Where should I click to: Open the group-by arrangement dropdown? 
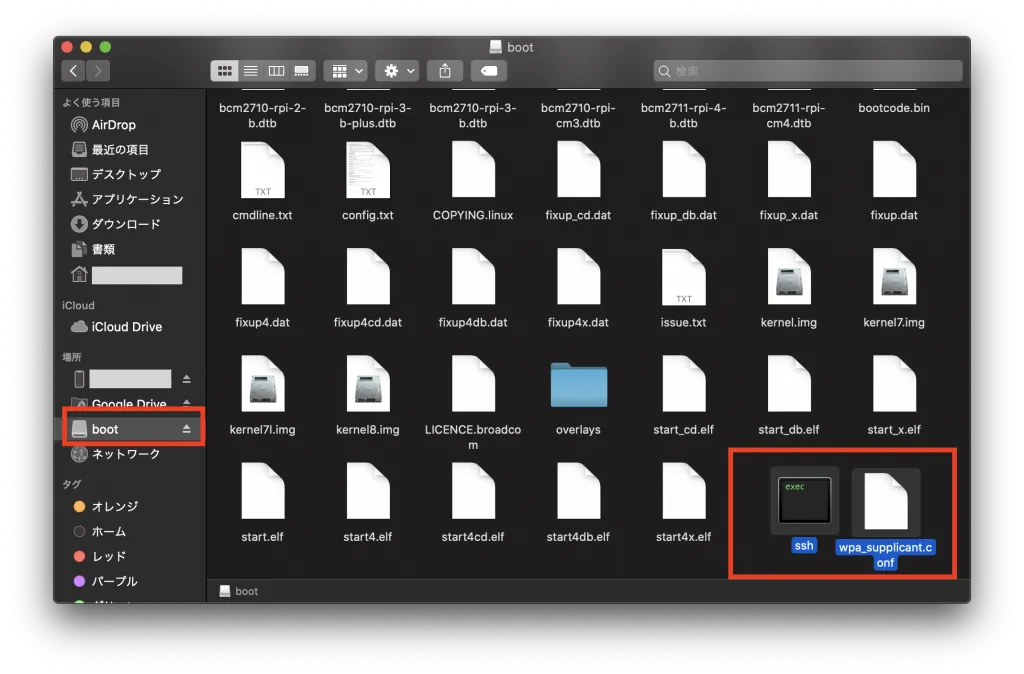[x=343, y=71]
